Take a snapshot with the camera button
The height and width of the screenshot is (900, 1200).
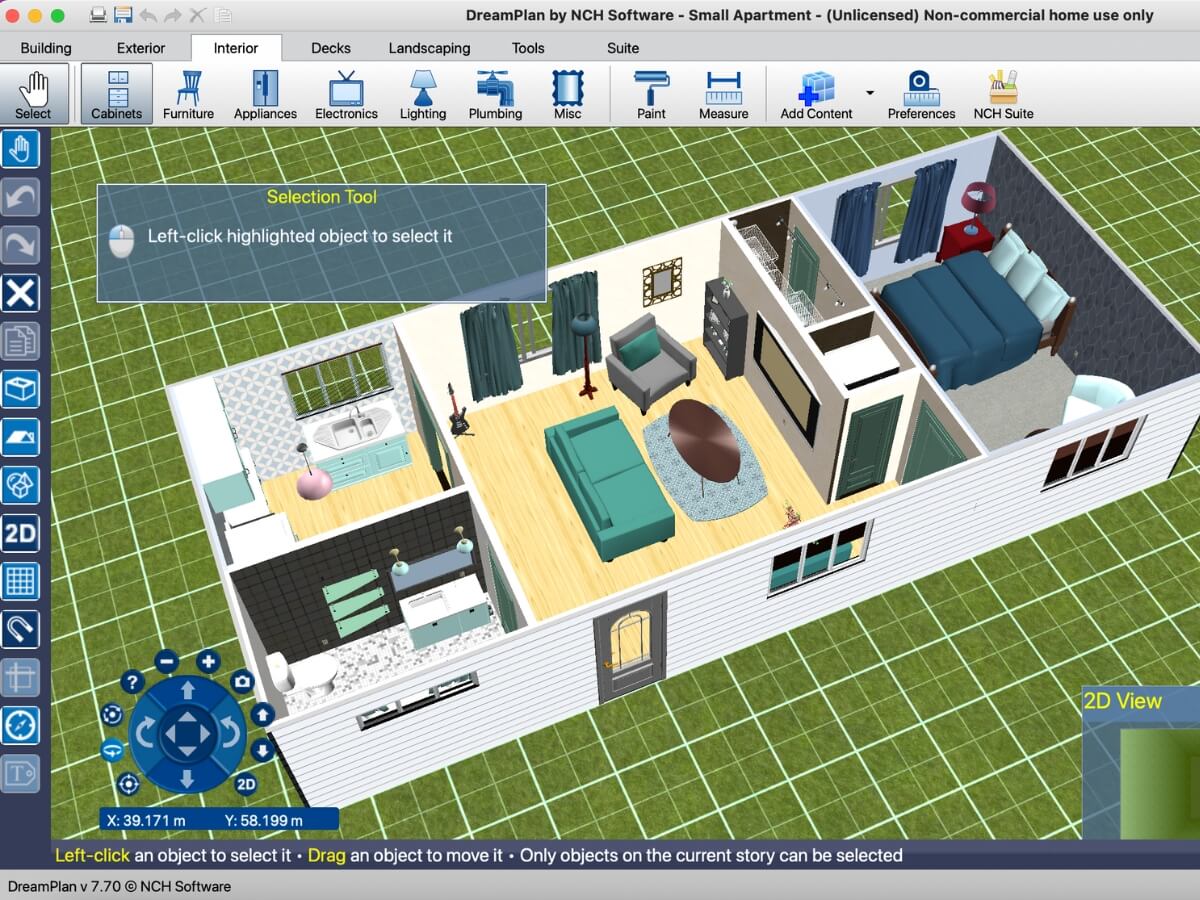click(242, 682)
